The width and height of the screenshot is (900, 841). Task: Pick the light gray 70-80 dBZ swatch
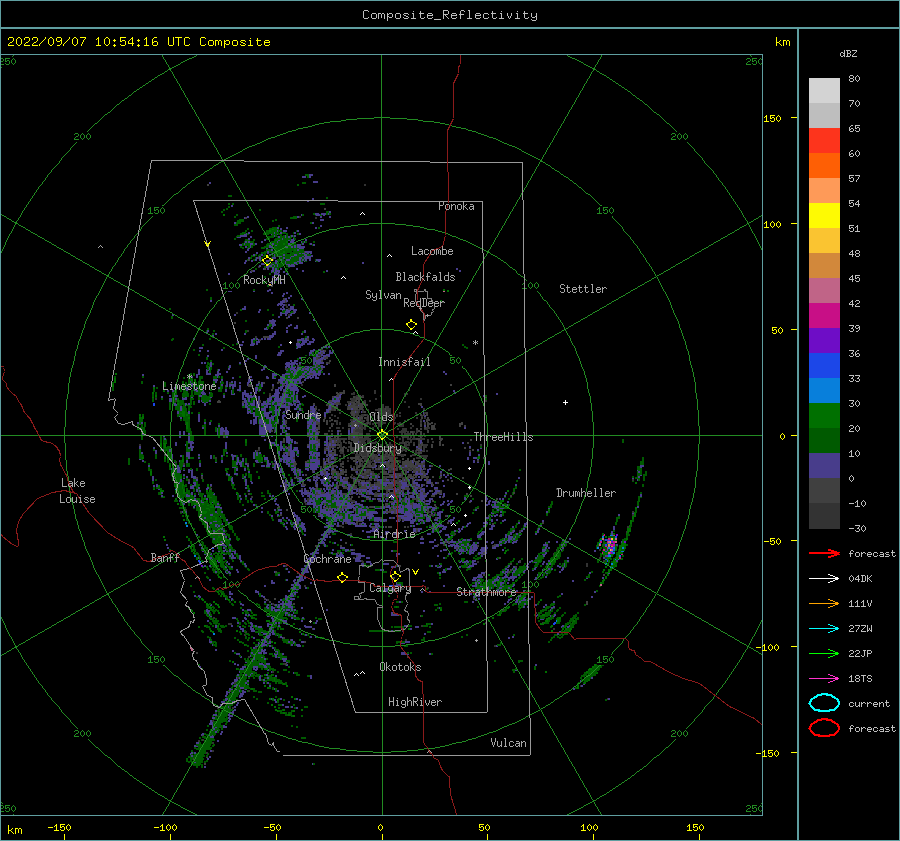pyautogui.click(x=824, y=91)
